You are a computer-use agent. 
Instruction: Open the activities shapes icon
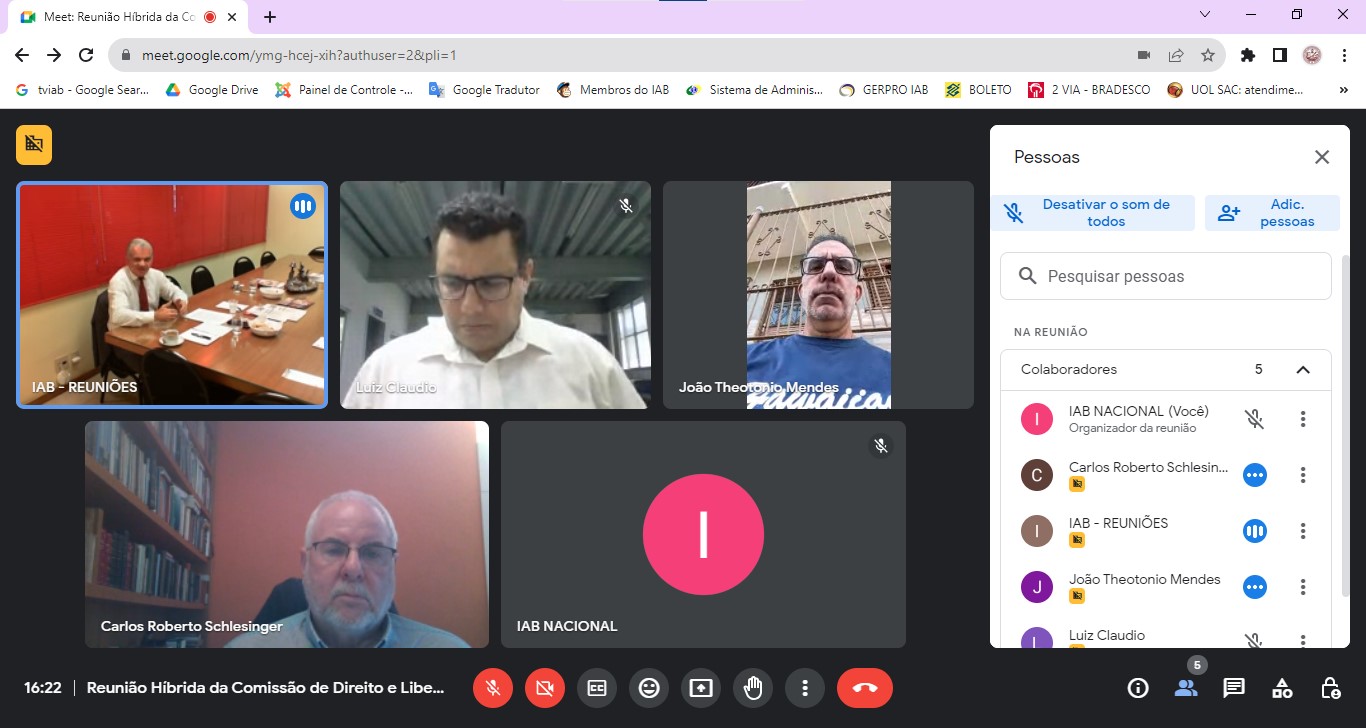tap(1282, 688)
